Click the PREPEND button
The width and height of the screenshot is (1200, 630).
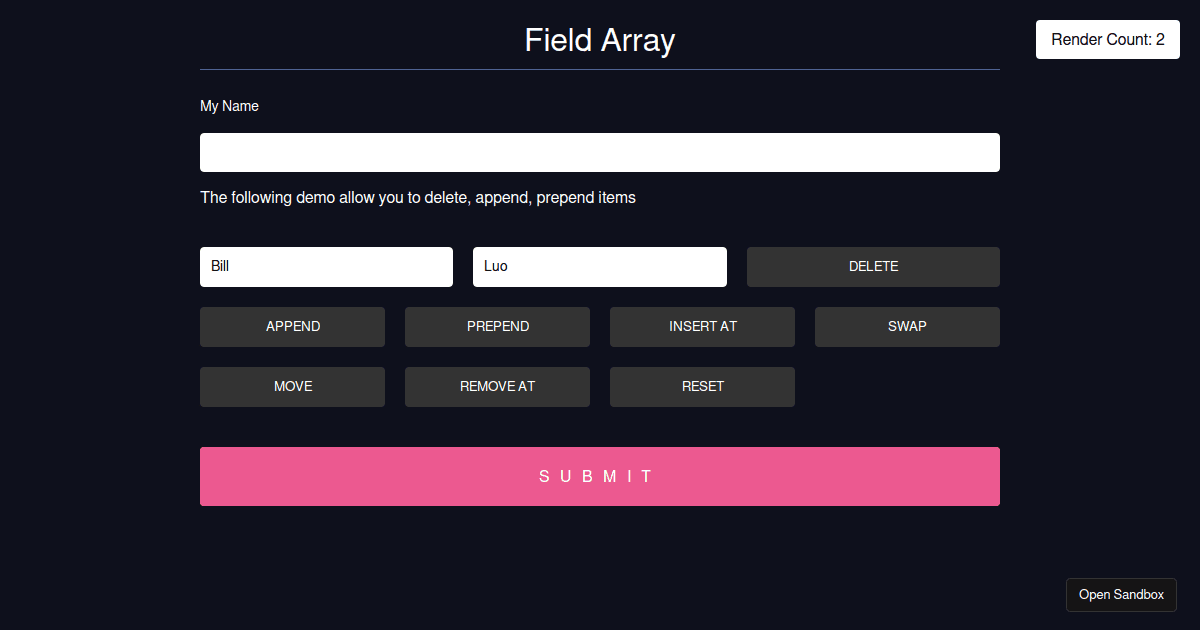(497, 326)
